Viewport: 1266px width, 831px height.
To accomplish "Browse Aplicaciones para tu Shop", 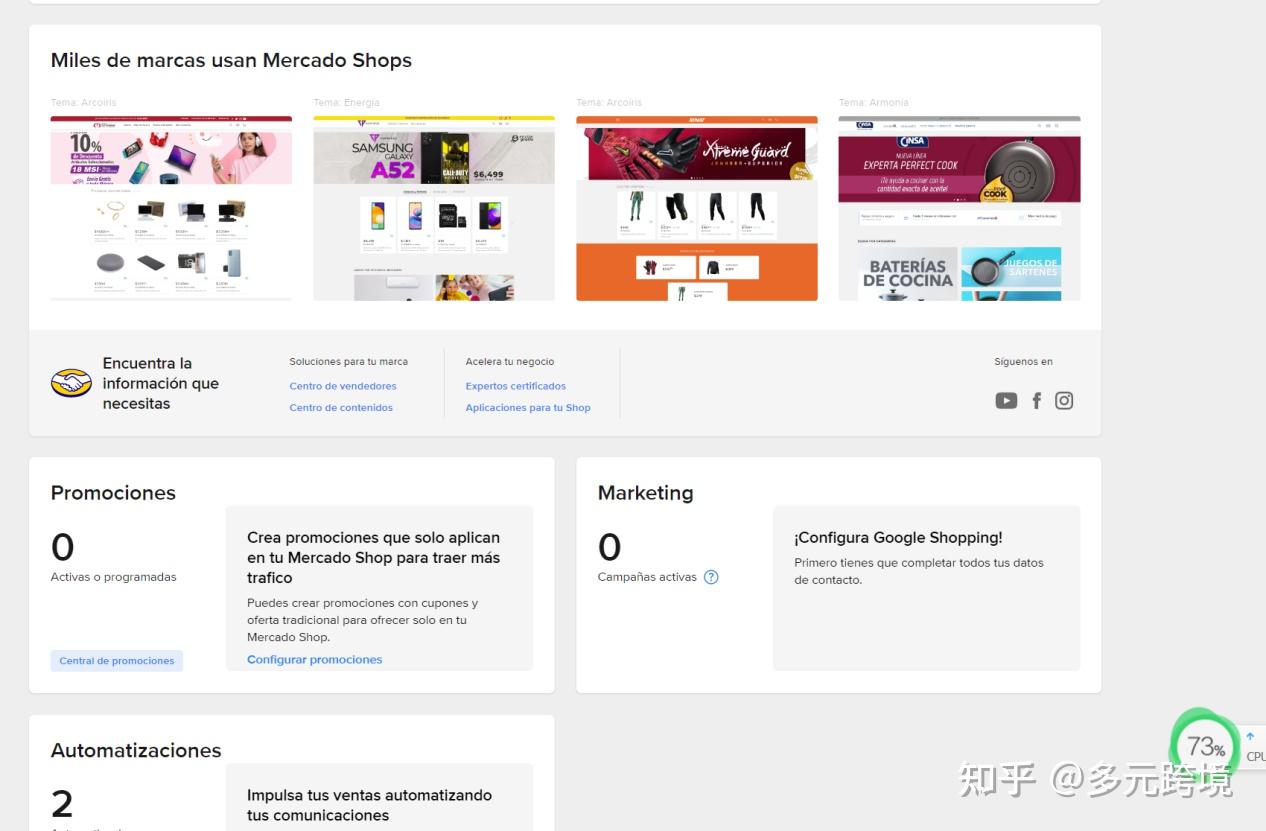I will coord(528,407).
